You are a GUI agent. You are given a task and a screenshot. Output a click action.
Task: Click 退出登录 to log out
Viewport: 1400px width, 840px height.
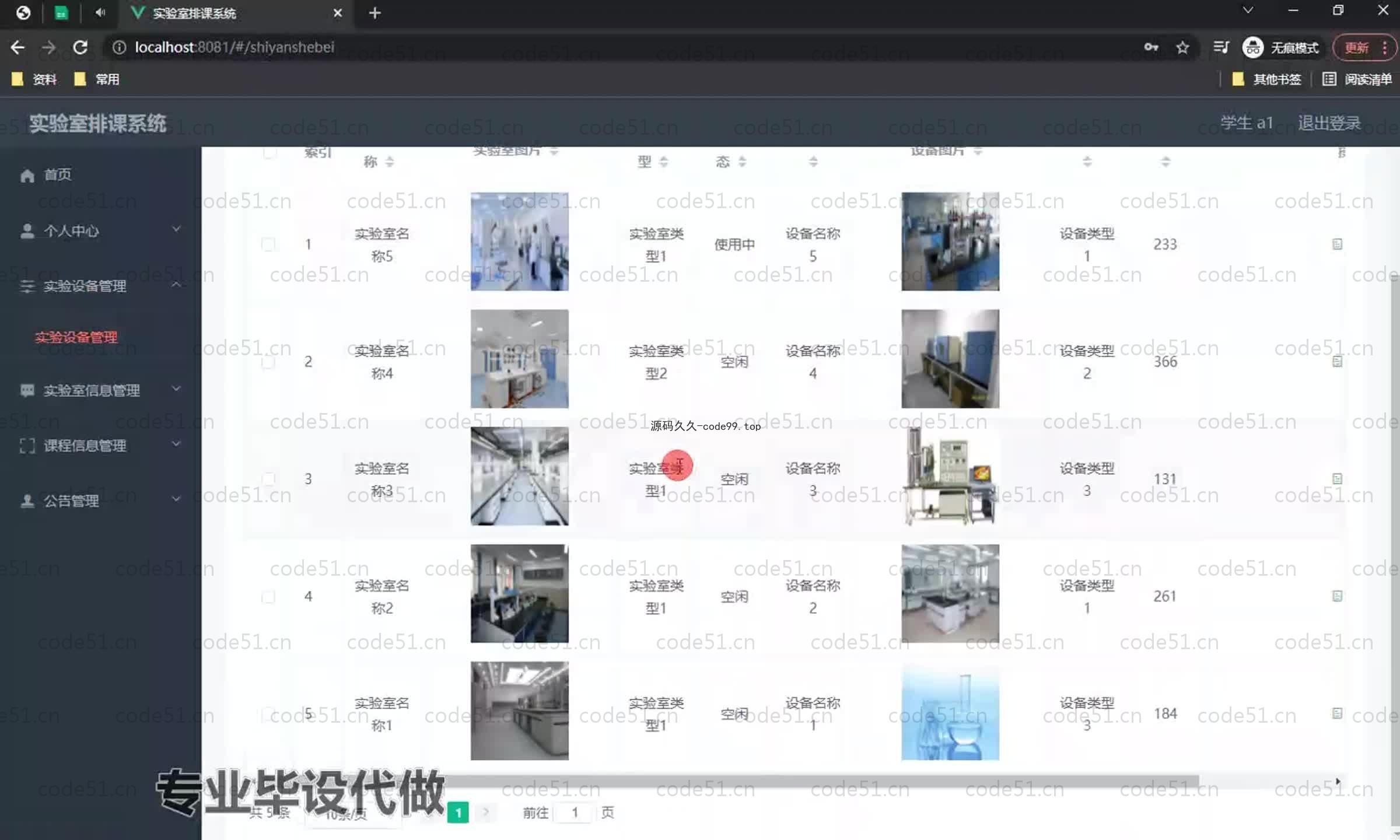point(1329,123)
